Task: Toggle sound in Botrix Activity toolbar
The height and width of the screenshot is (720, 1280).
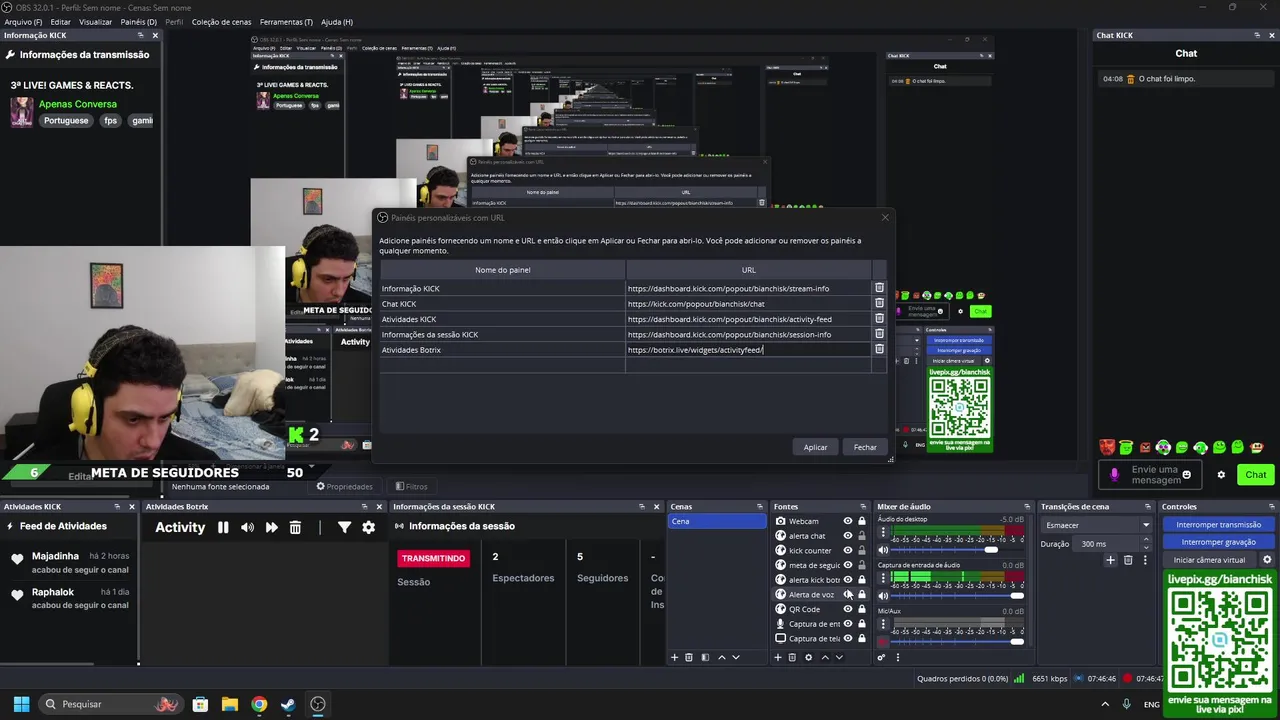Action: click(x=247, y=527)
